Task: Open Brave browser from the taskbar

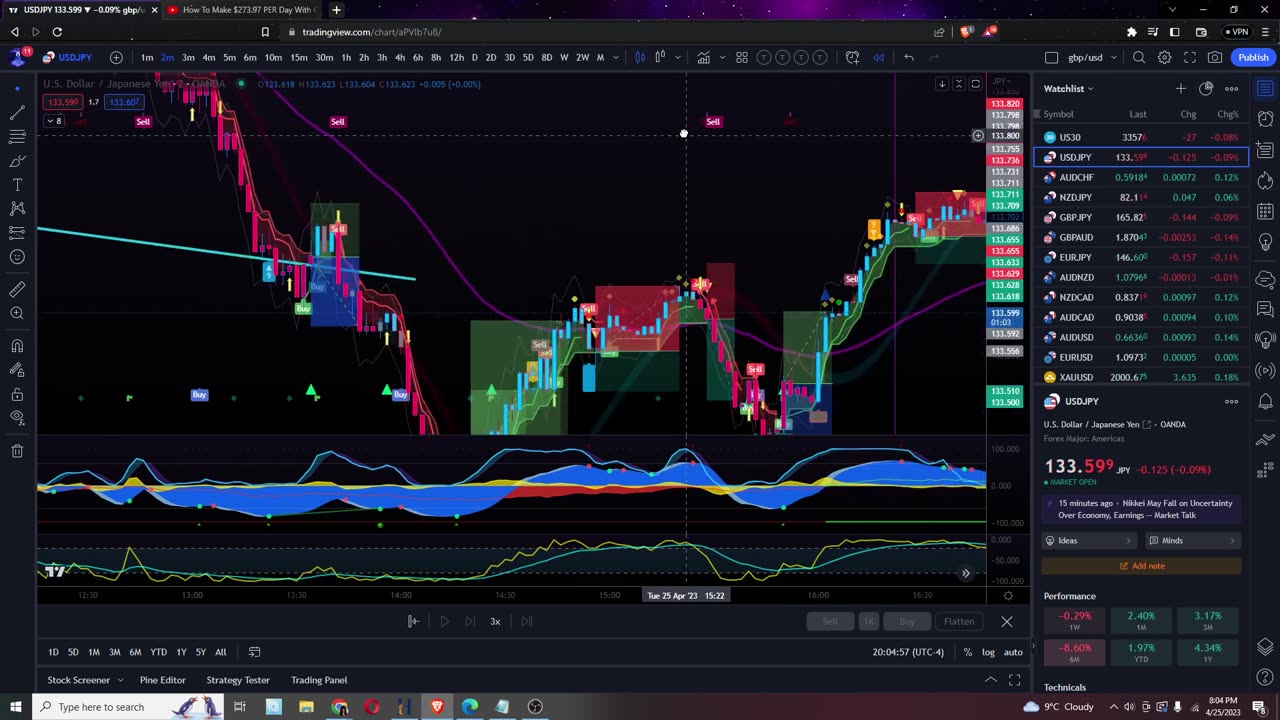Action: pos(437,707)
